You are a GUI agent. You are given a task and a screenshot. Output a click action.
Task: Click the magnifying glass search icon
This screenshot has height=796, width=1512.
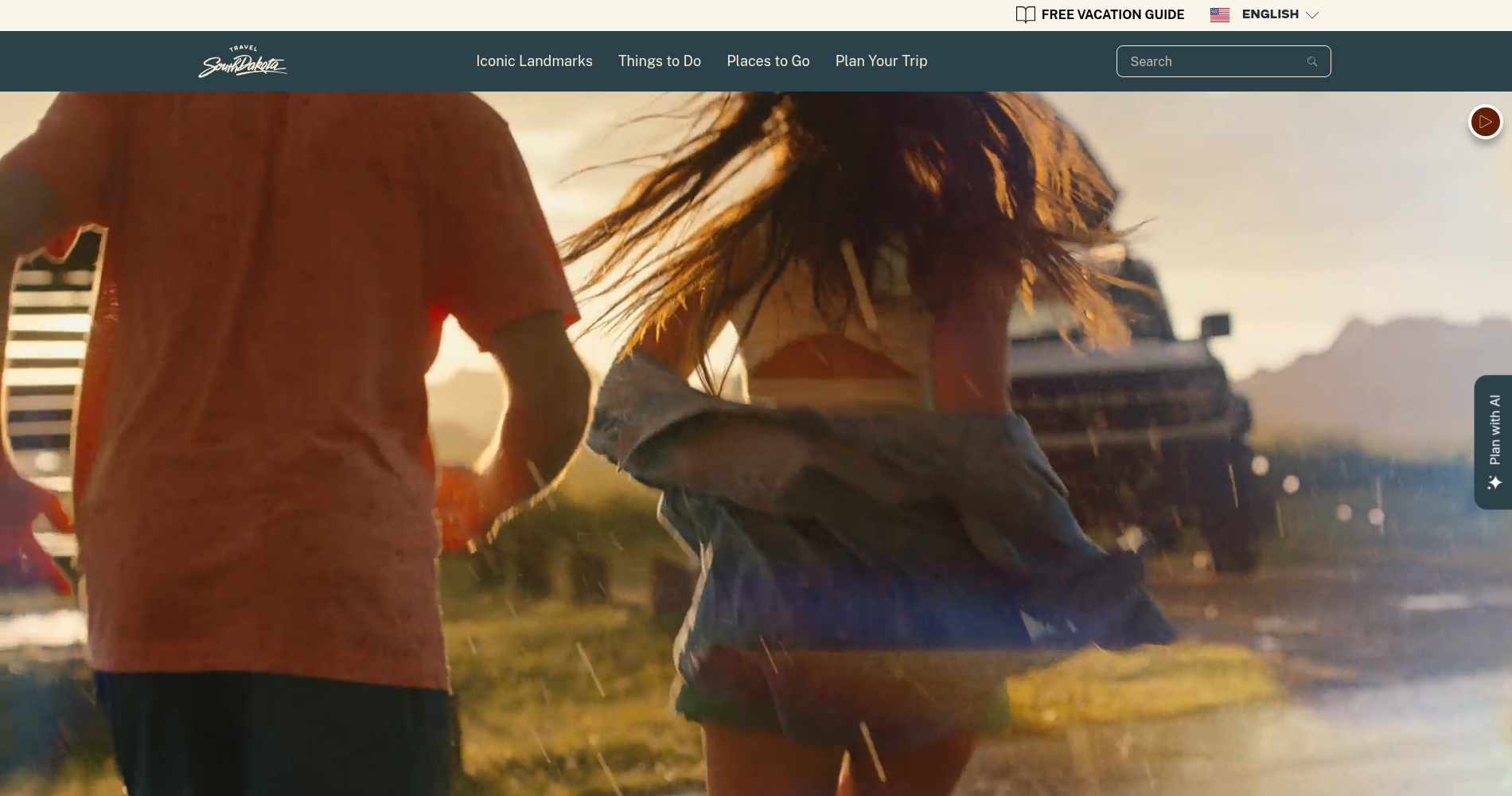[1312, 61]
